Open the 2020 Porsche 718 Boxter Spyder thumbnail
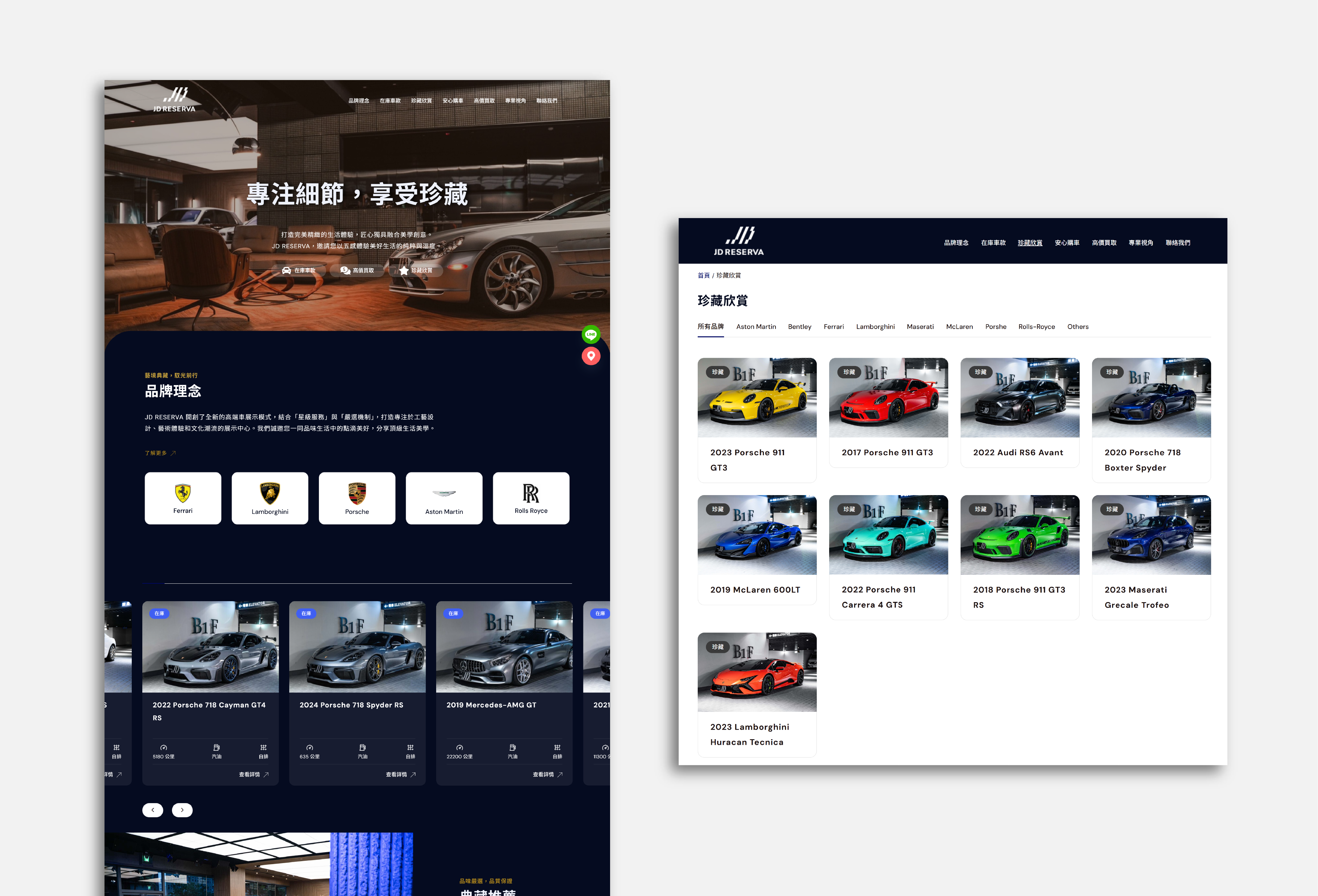The image size is (1318, 896). coord(1151,398)
